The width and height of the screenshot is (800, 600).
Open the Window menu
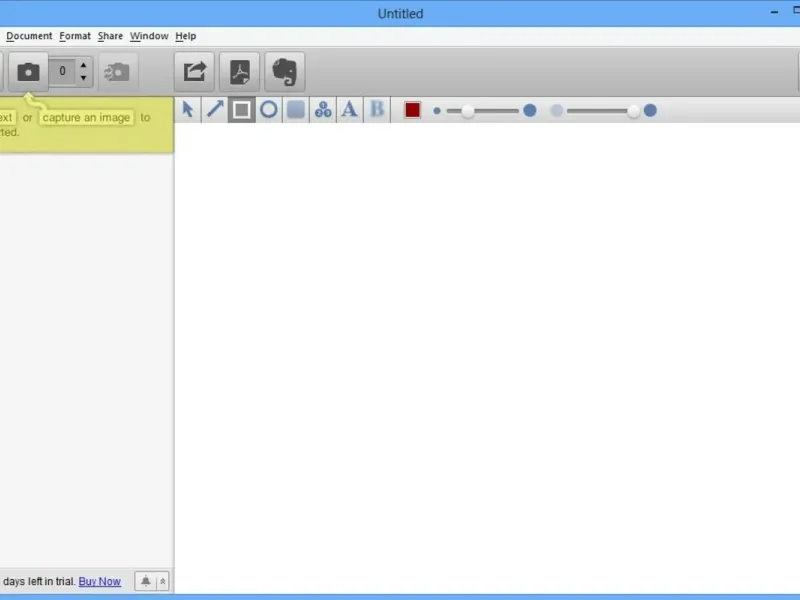pos(149,36)
